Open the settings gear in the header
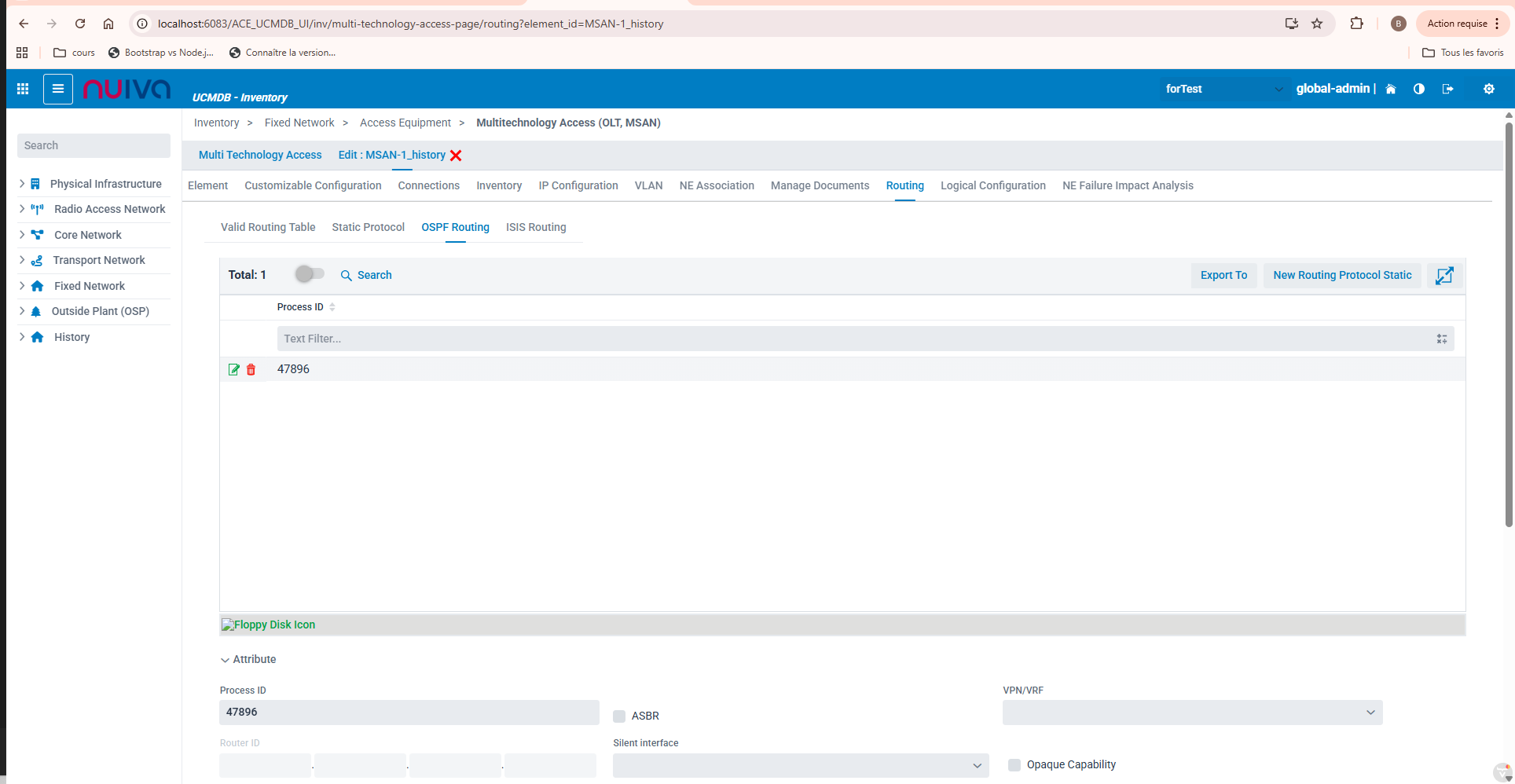The width and height of the screenshot is (1515, 784). coord(1488,89)
